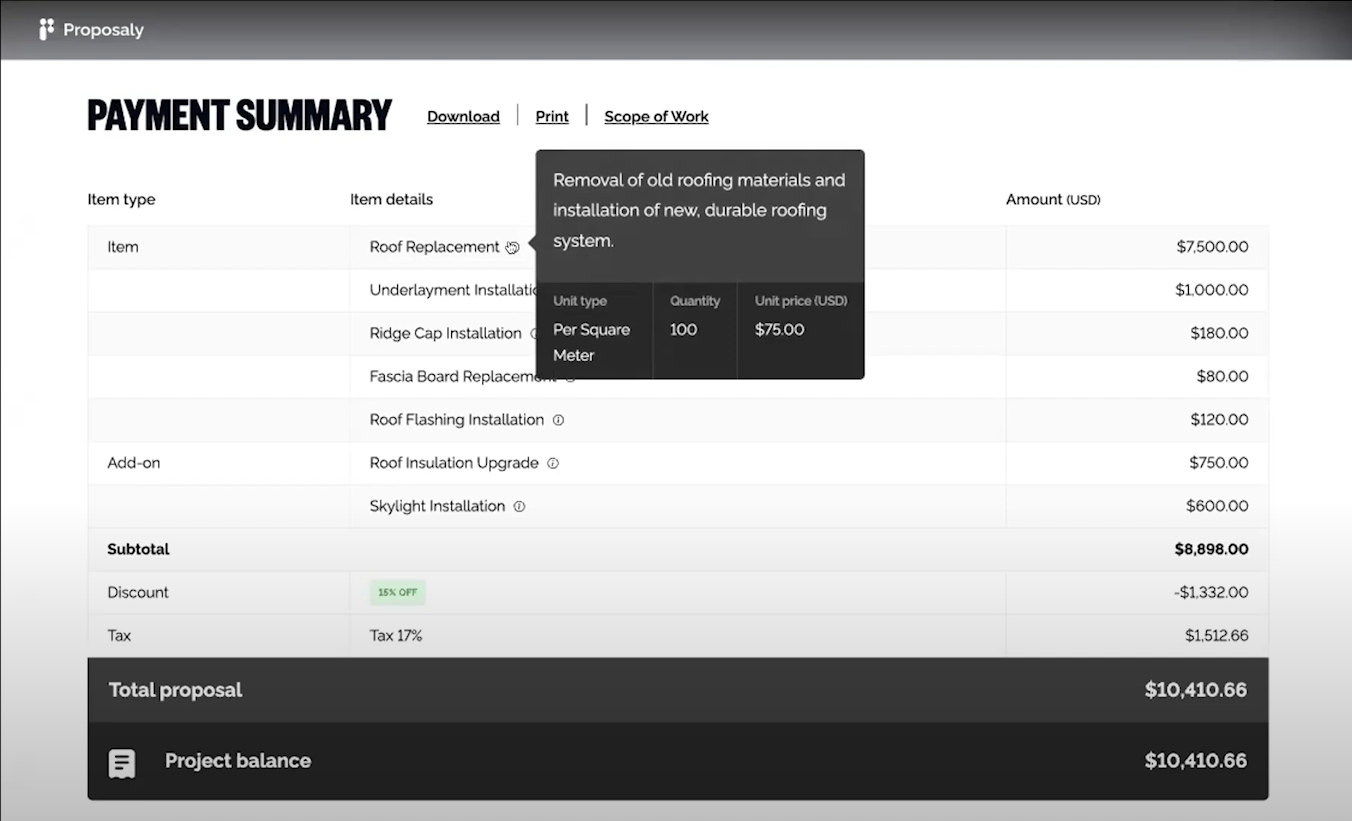The width and height of the screenshot is (1352, 821).
Task: Open the Scope of Work link
Action: click(x=656, y=116)
